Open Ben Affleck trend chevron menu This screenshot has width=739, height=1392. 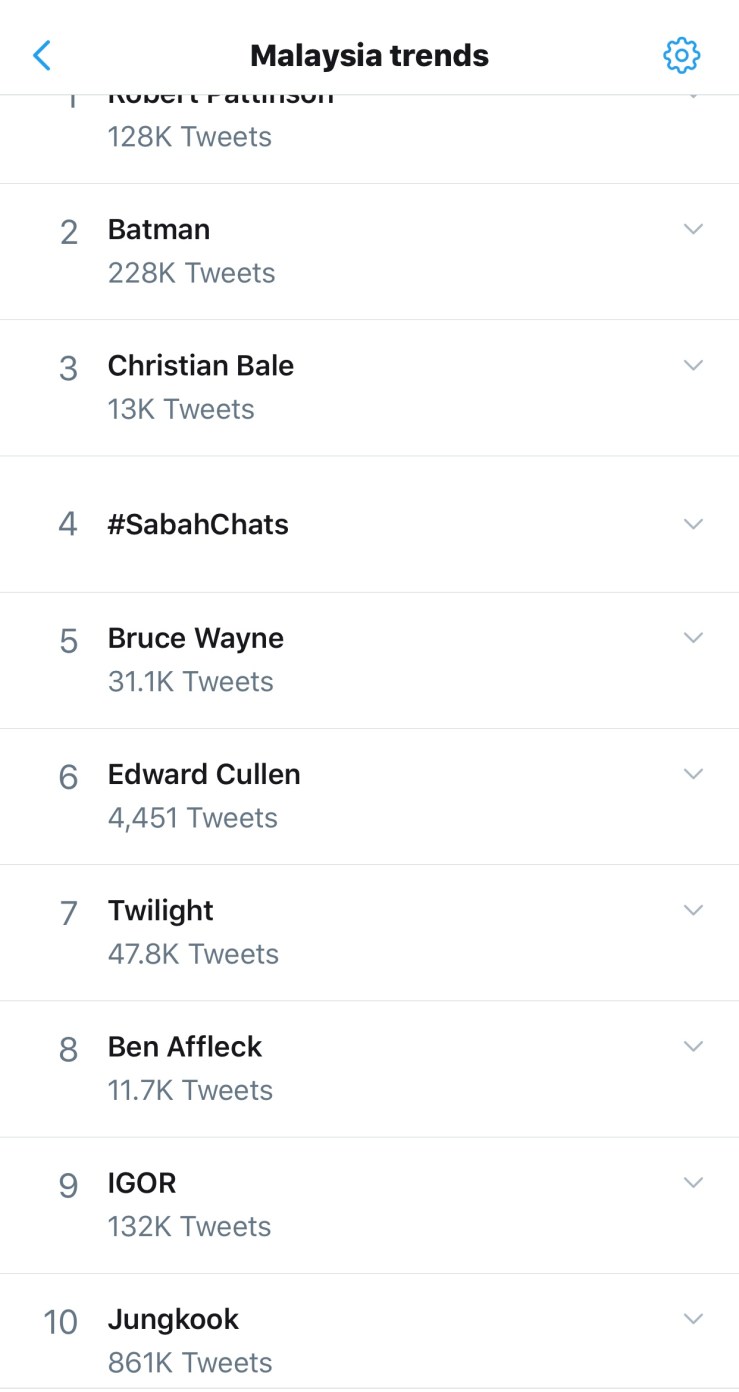coord(693,1046)
